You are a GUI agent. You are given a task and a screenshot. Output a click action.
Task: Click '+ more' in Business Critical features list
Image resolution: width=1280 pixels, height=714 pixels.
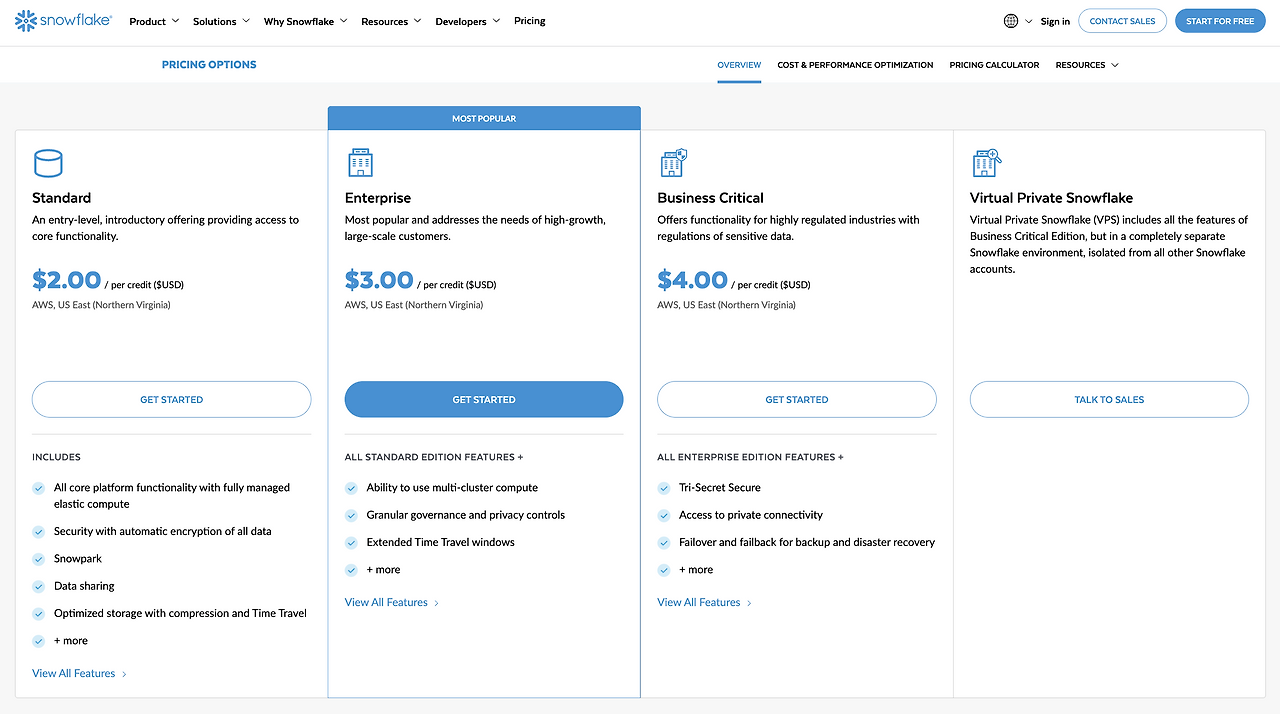[696, 570]
